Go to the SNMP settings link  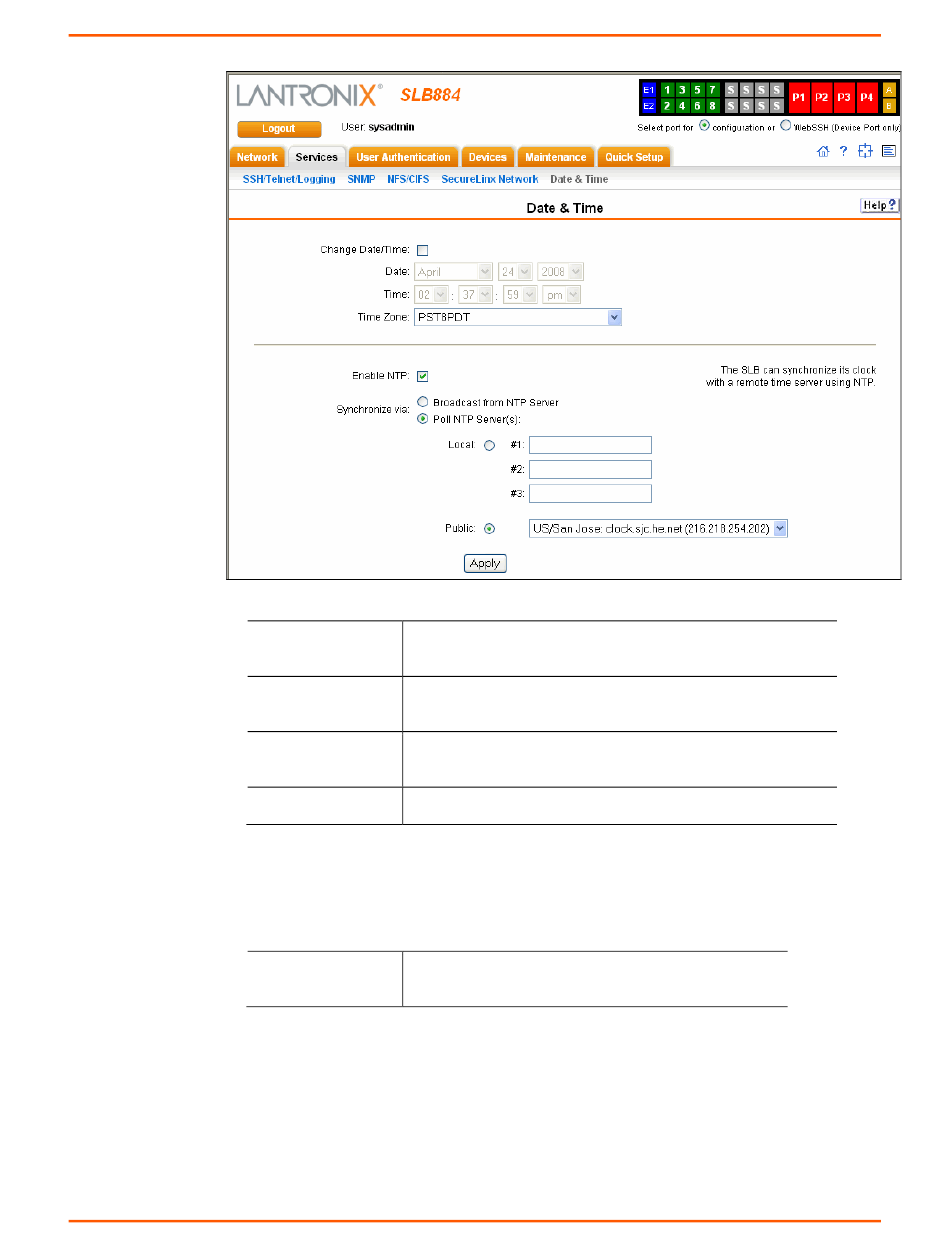[361, 179]
